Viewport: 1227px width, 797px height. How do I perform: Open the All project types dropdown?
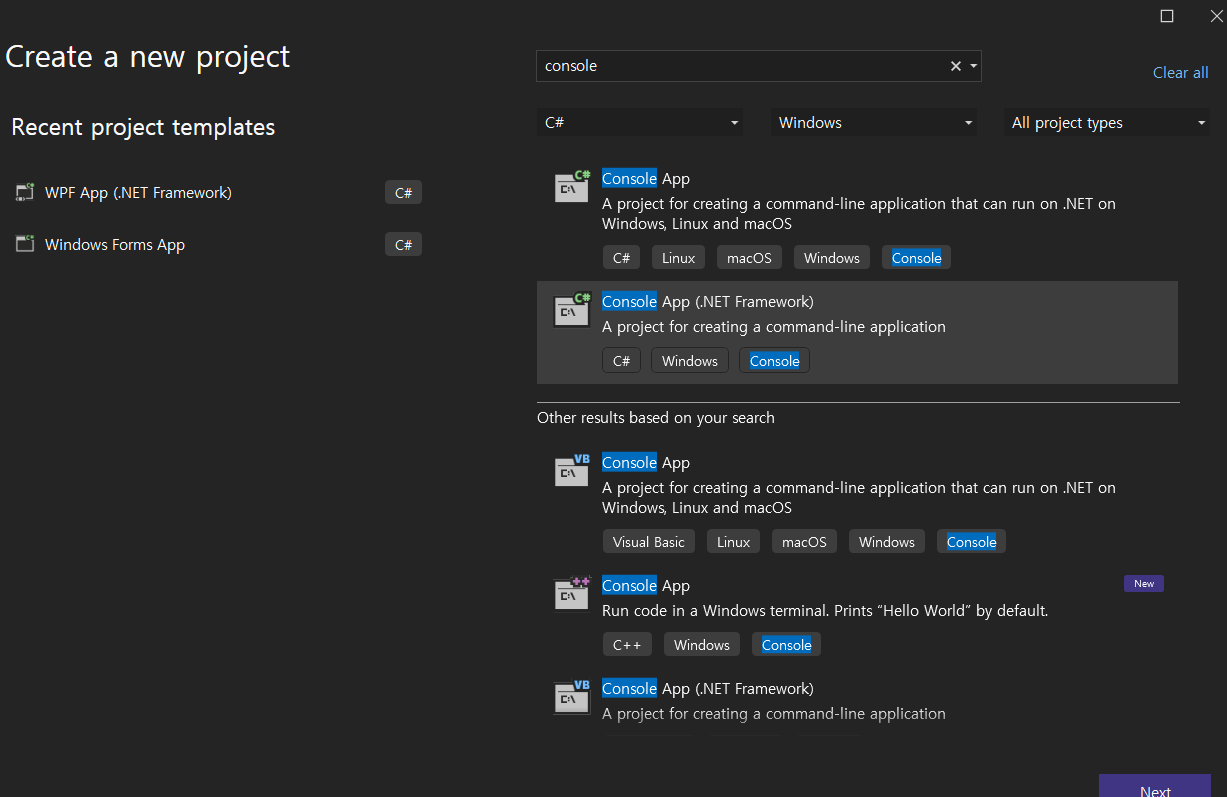pyautogui.click(x=1107, y=122)
